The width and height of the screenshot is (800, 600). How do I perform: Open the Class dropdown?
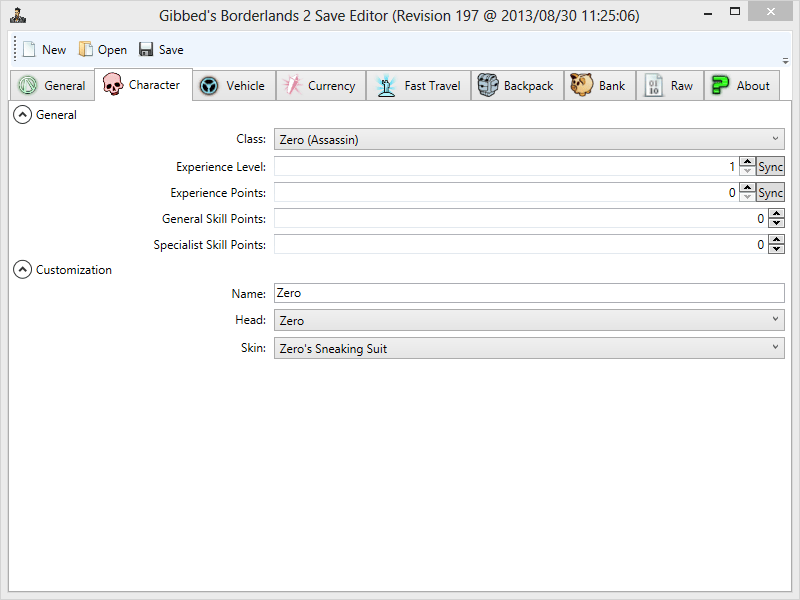tap(528, 140)
